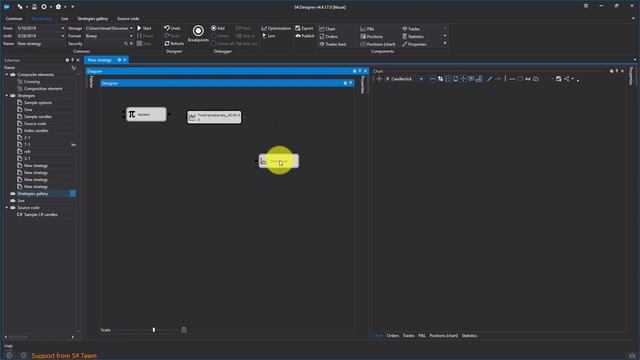Image resolution: width=640 pixels, height=360 pixels.
Task: Open the From date dropdown
Action: coord(63,28)
